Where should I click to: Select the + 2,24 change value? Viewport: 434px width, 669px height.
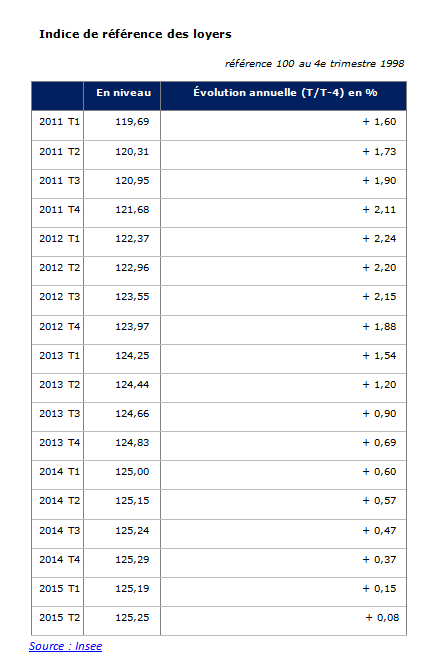pyautogui.click(x=379, y=239)
